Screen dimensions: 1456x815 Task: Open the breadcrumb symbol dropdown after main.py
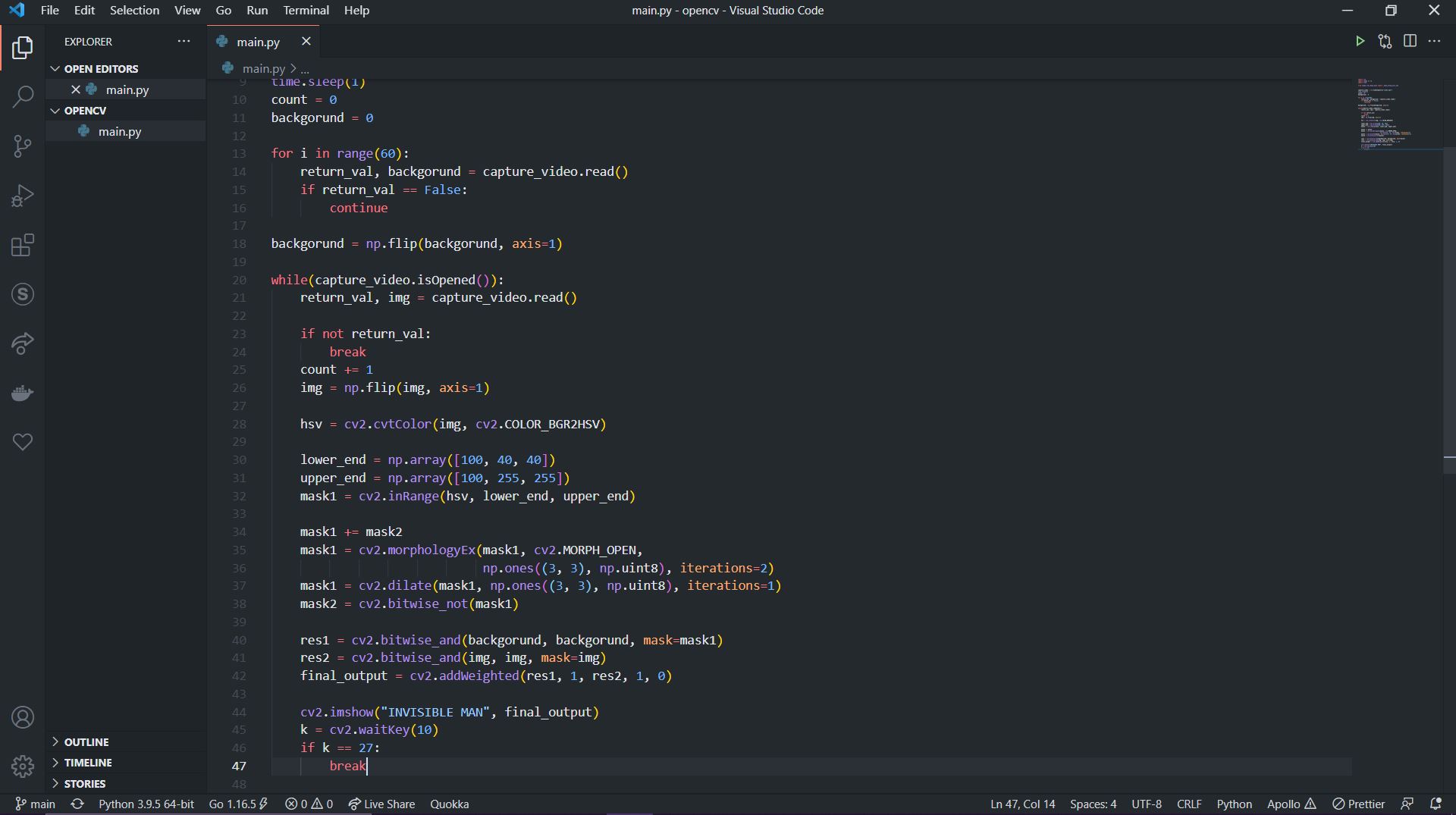pyautogui.click(x=305, y=69)
